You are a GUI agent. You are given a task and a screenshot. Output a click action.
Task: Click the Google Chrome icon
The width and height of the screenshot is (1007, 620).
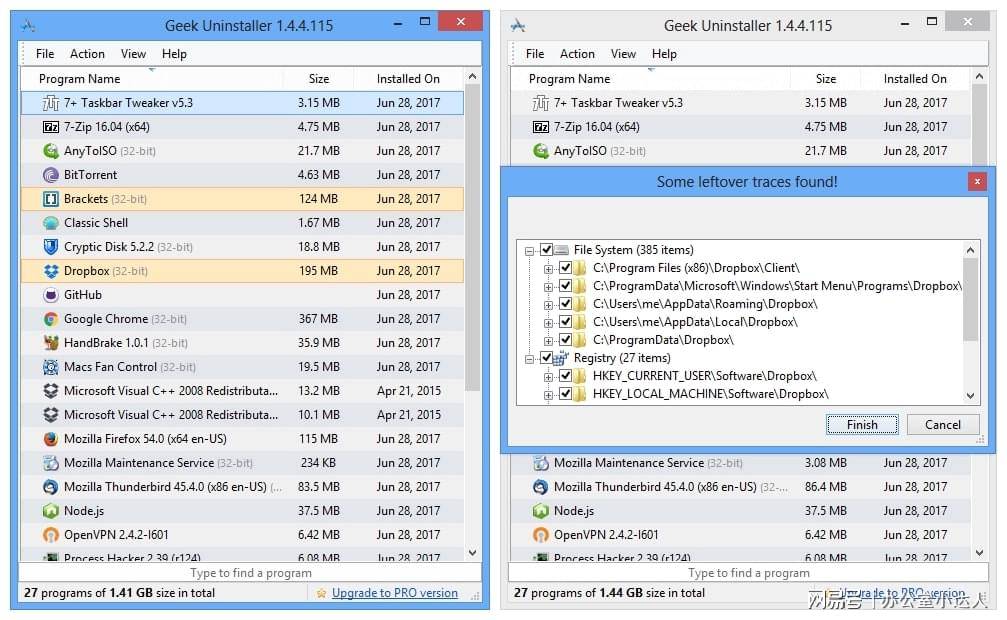tap(51, 319)
